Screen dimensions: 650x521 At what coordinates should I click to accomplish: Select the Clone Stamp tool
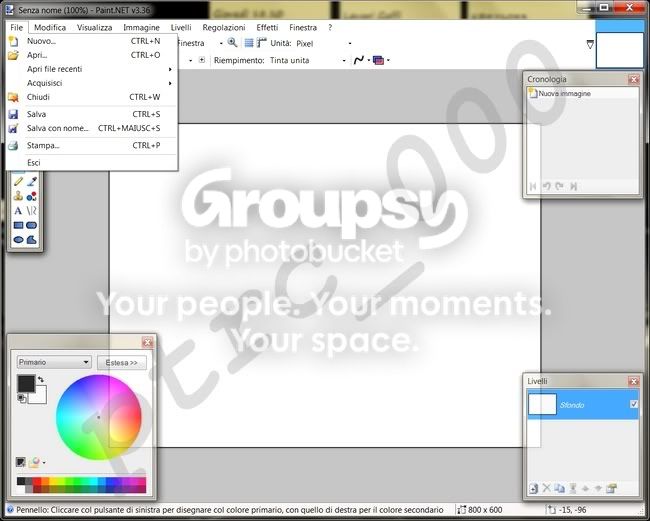tap(18, 196)
